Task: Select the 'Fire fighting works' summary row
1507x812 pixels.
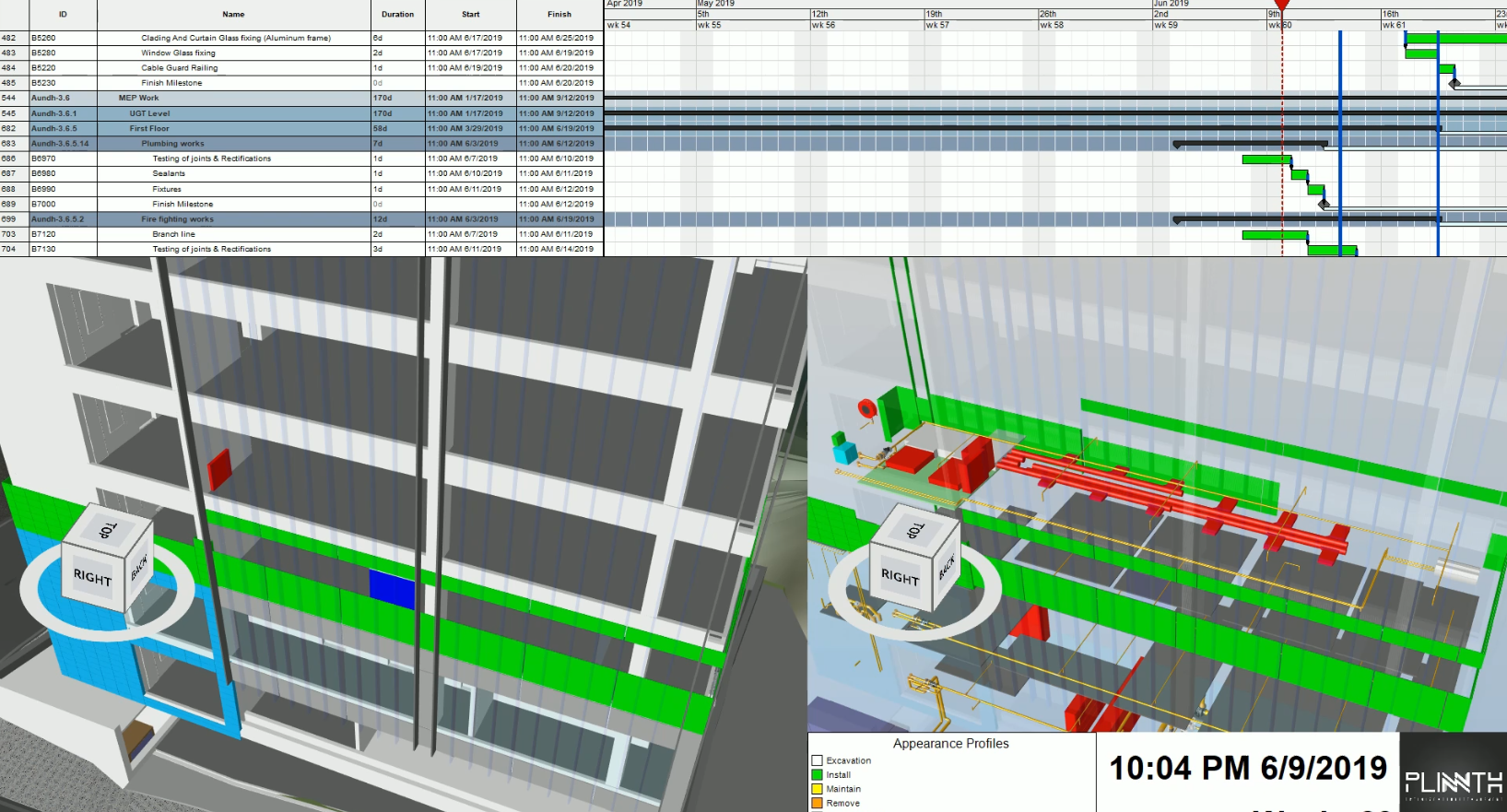Action: [301, 219]
